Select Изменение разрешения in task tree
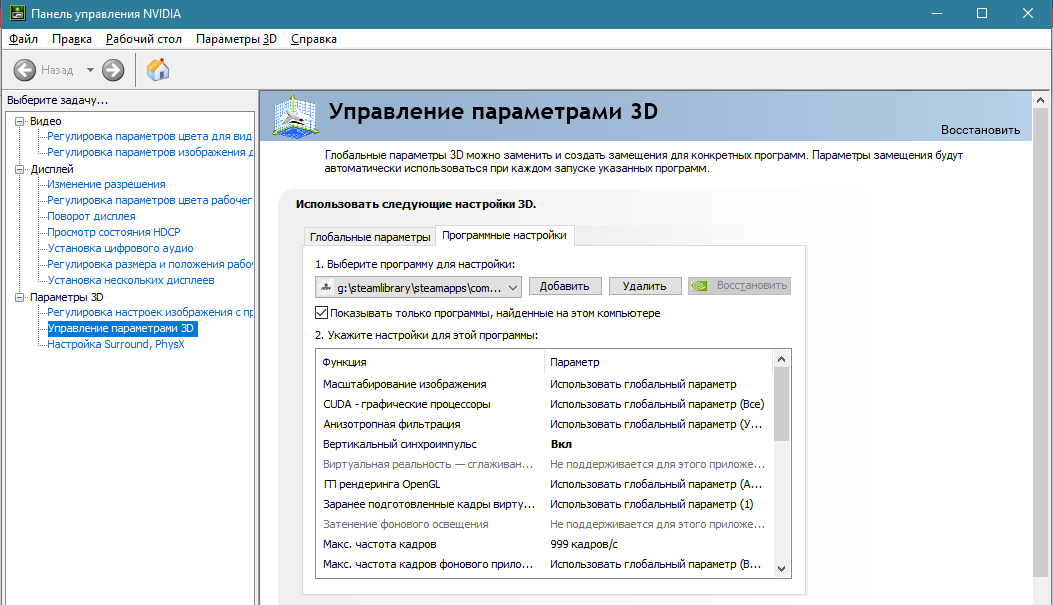 pyautogui.click(x=106, y=184)
